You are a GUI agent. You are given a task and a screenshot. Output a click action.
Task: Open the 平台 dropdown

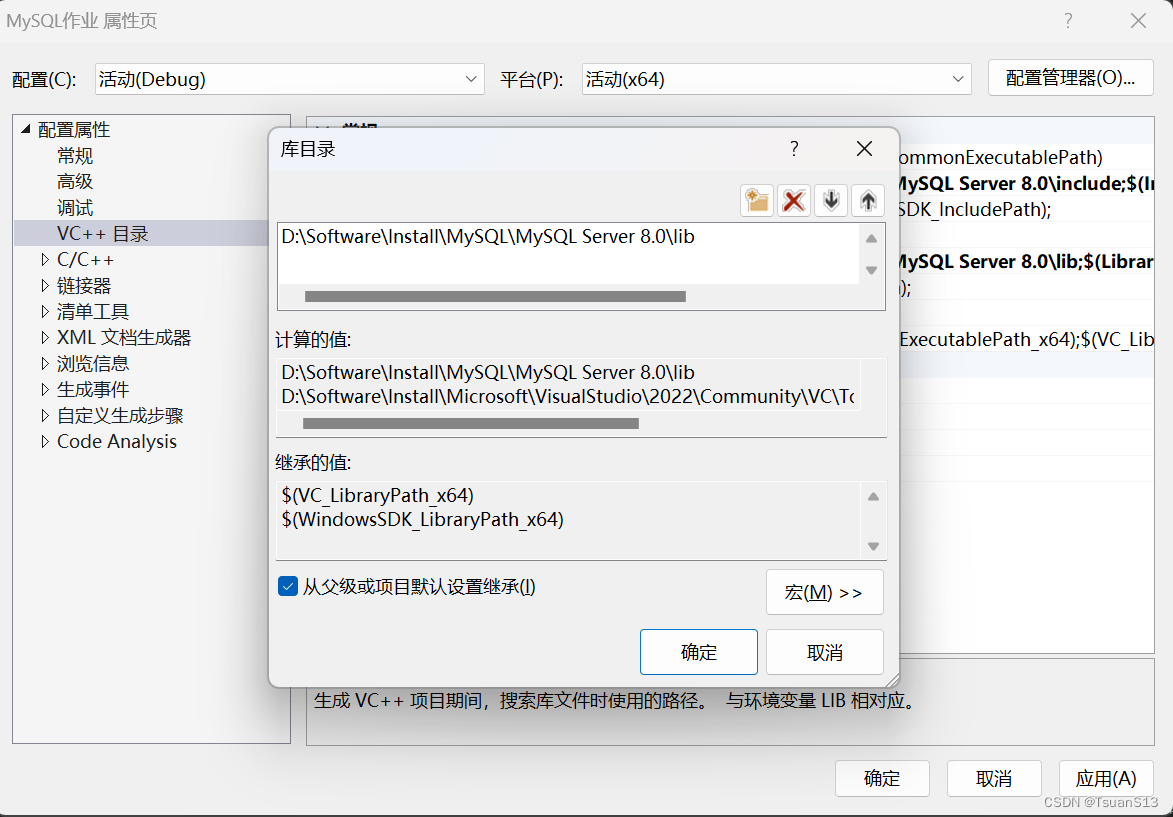click(x=777, y=79)
